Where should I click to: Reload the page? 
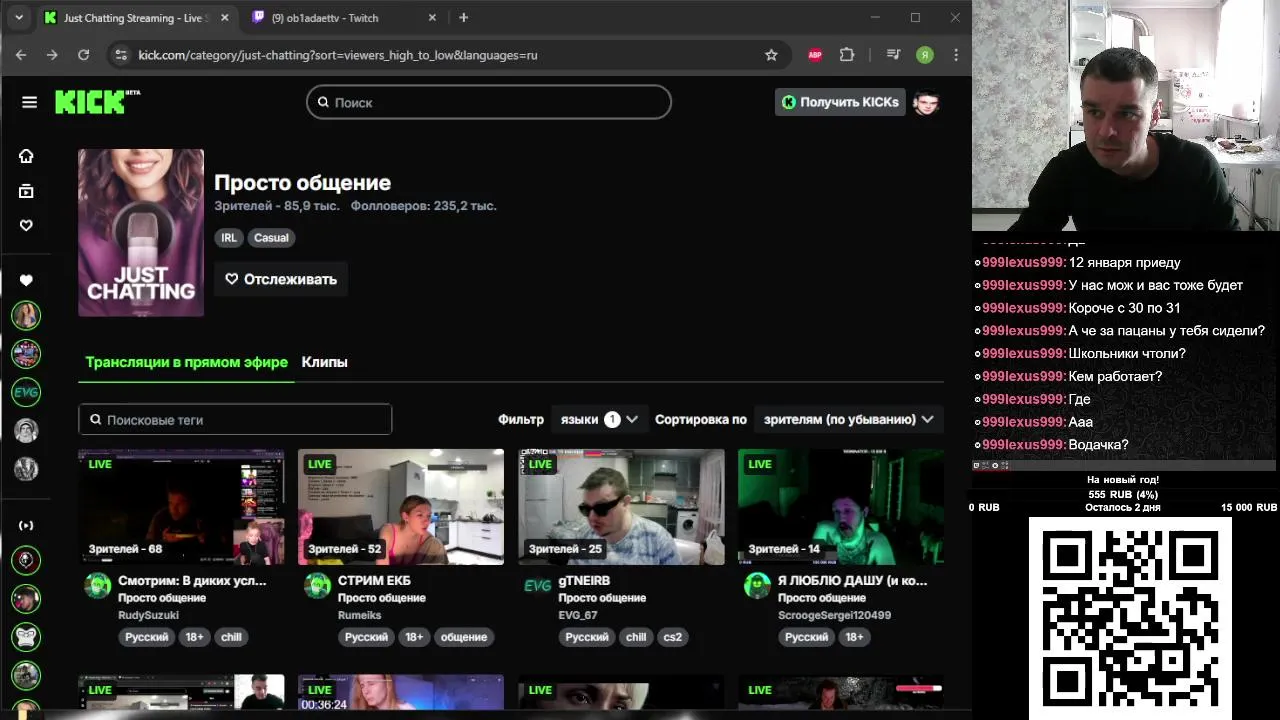(x=84, y=55)
